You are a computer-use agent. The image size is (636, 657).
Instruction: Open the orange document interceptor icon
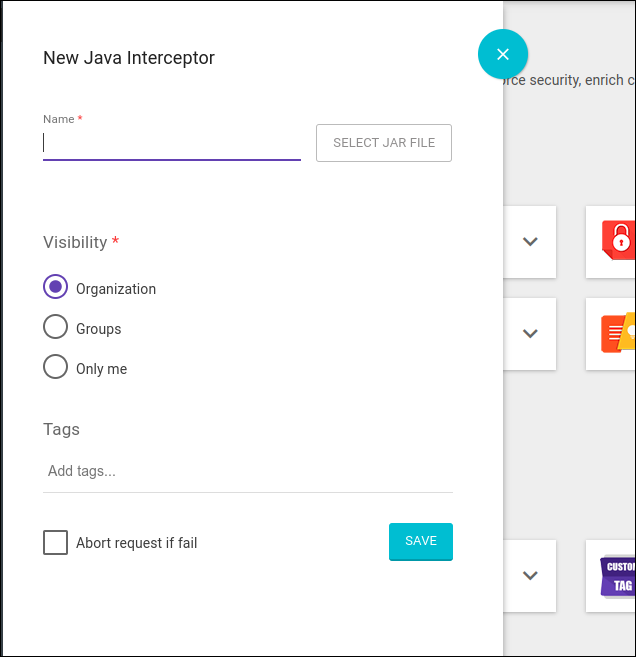618,332
